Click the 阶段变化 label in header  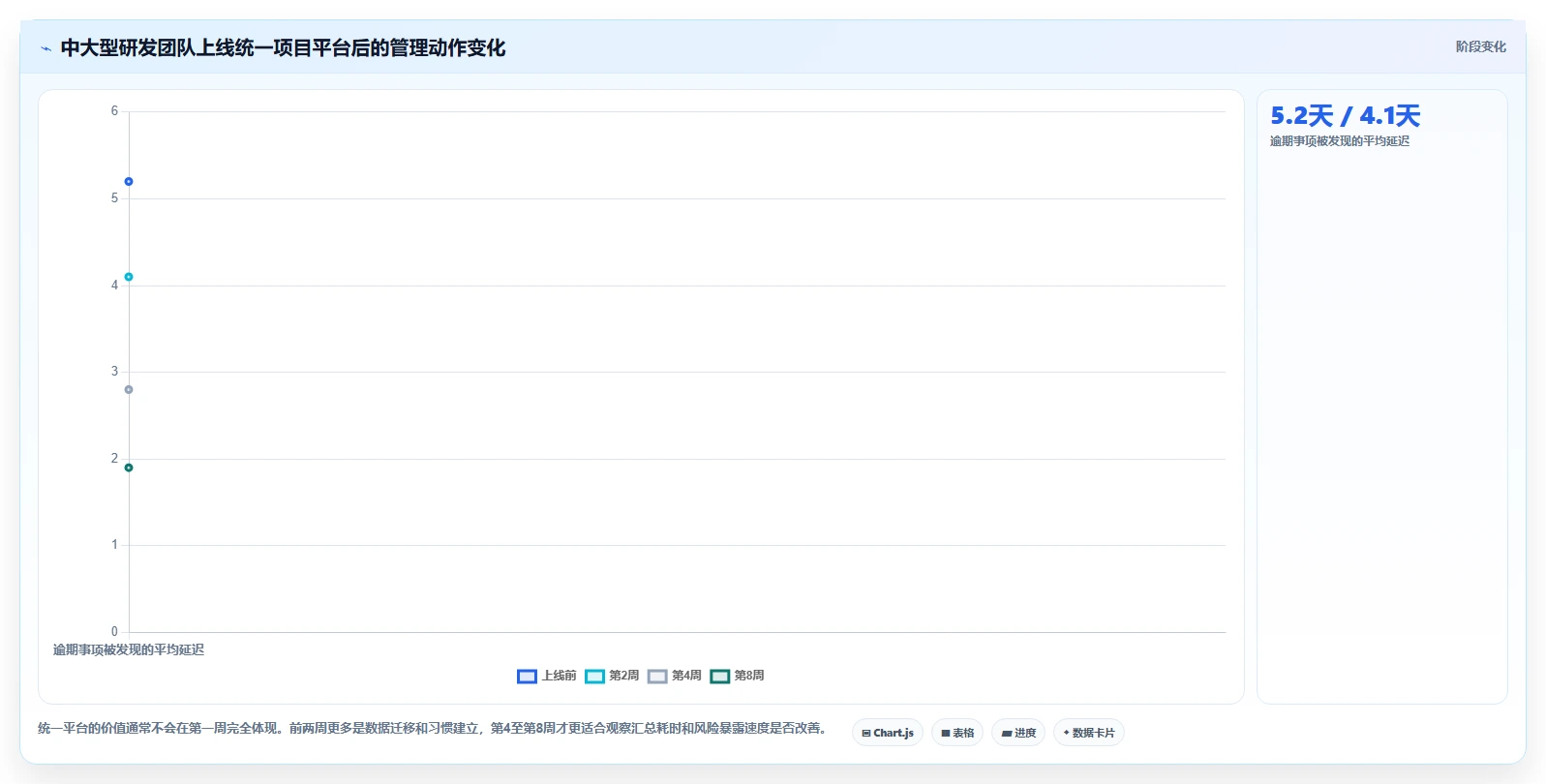click(1480, 46)
